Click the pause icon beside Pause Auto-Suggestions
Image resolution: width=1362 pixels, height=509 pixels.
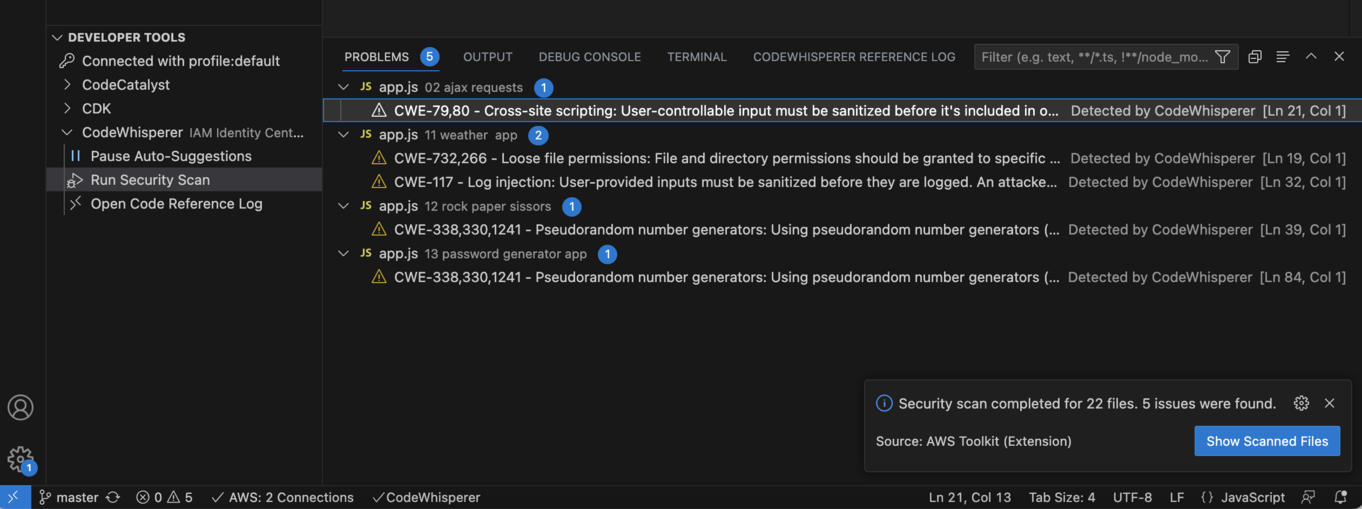75,156
